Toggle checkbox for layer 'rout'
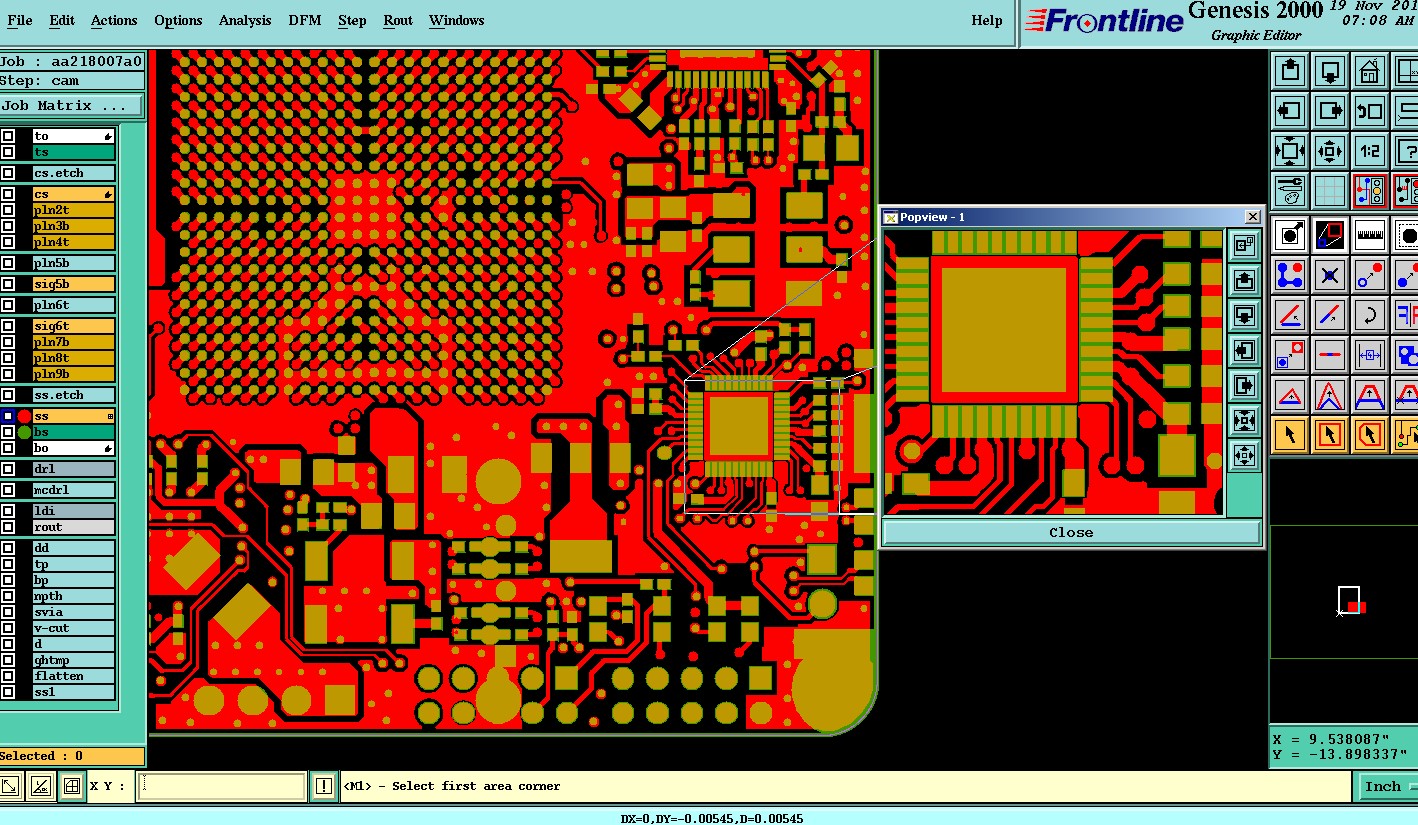Image resolution: width=1418 pixels, height=825 pixels. pos(8,527)
